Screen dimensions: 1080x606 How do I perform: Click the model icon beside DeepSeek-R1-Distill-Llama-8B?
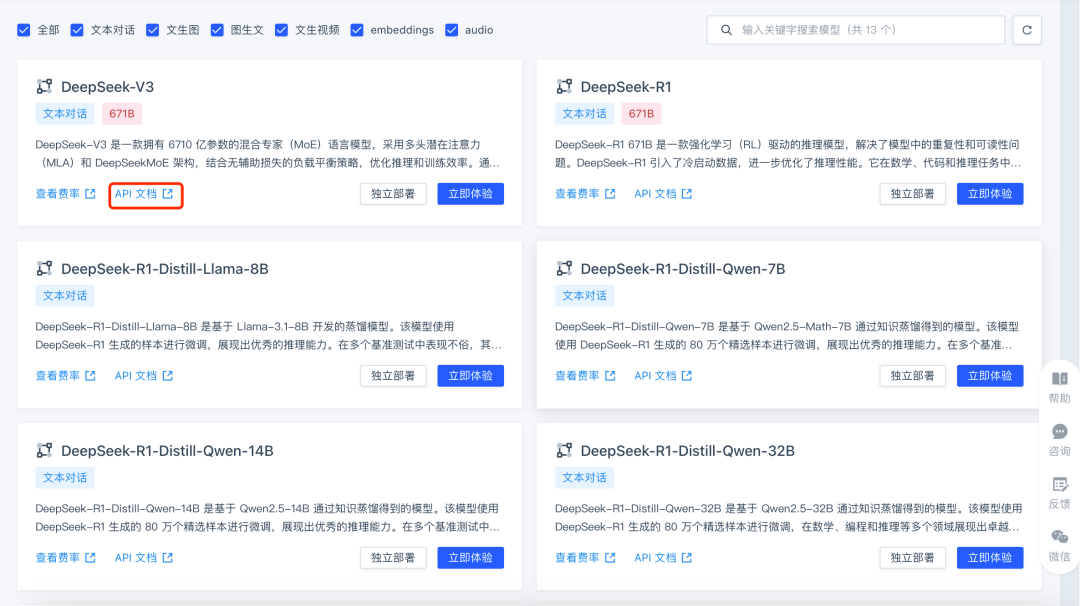click(x=44, y=269)
